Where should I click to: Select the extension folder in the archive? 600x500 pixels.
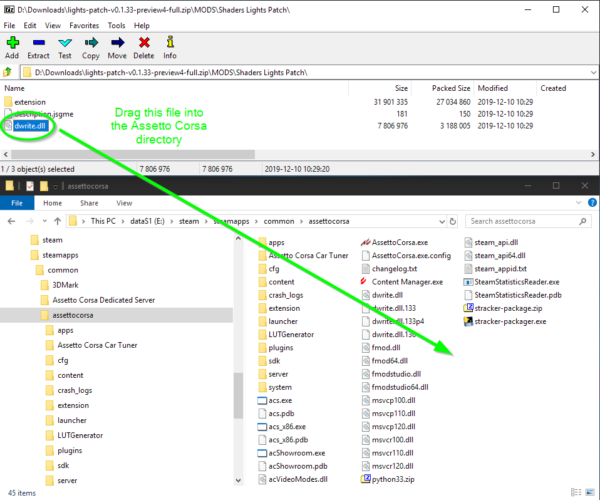(x=25, y=102)
